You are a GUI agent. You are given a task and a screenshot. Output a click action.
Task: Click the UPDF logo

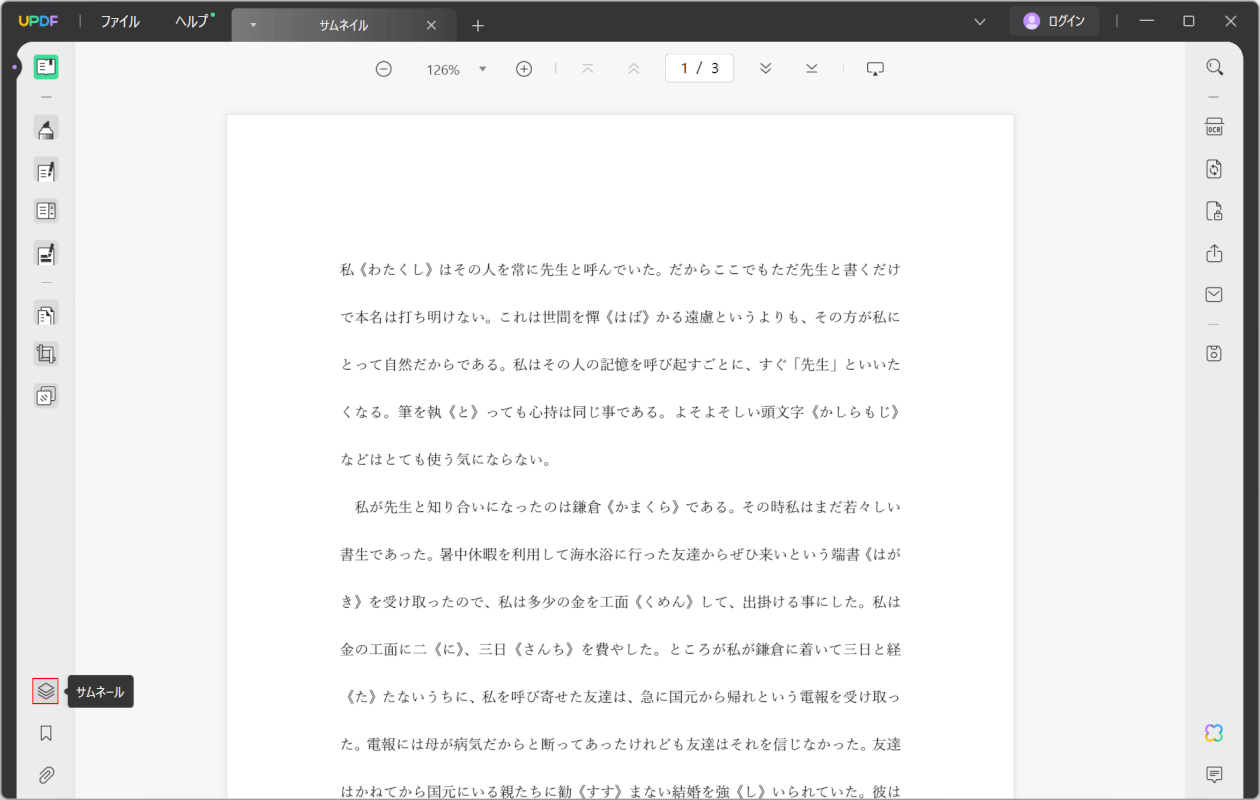(40, 22)
